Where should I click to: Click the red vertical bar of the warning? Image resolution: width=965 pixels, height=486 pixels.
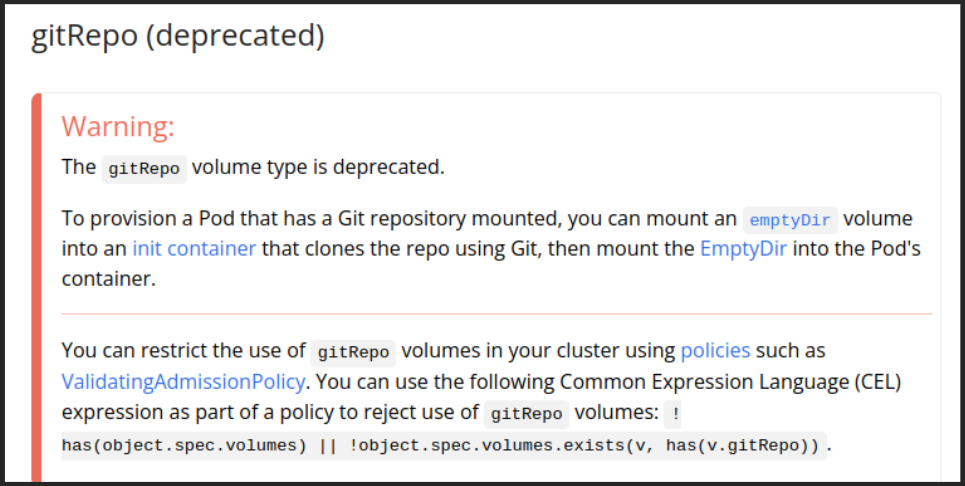click(36, 288)
